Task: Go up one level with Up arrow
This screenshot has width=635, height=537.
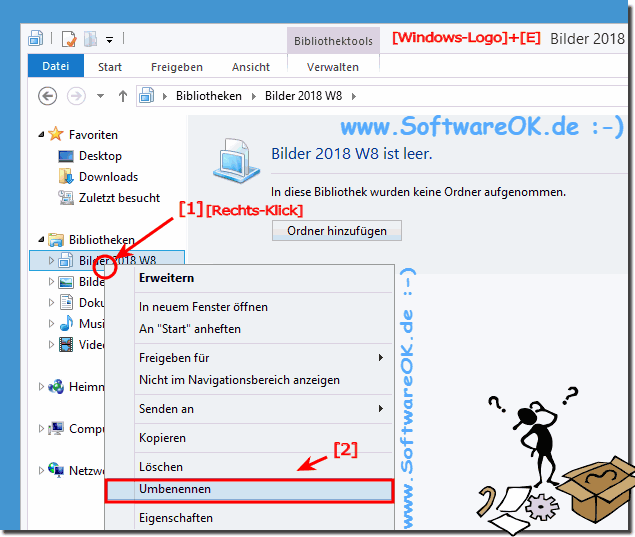Action: coord(123,96)
